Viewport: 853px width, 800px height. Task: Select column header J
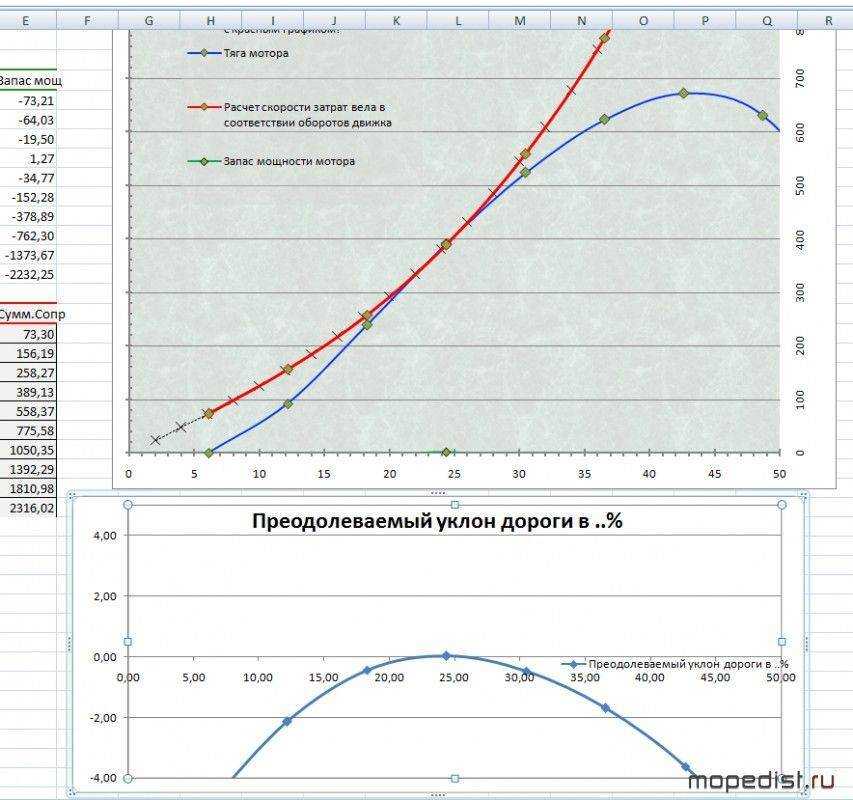point(335,21)
